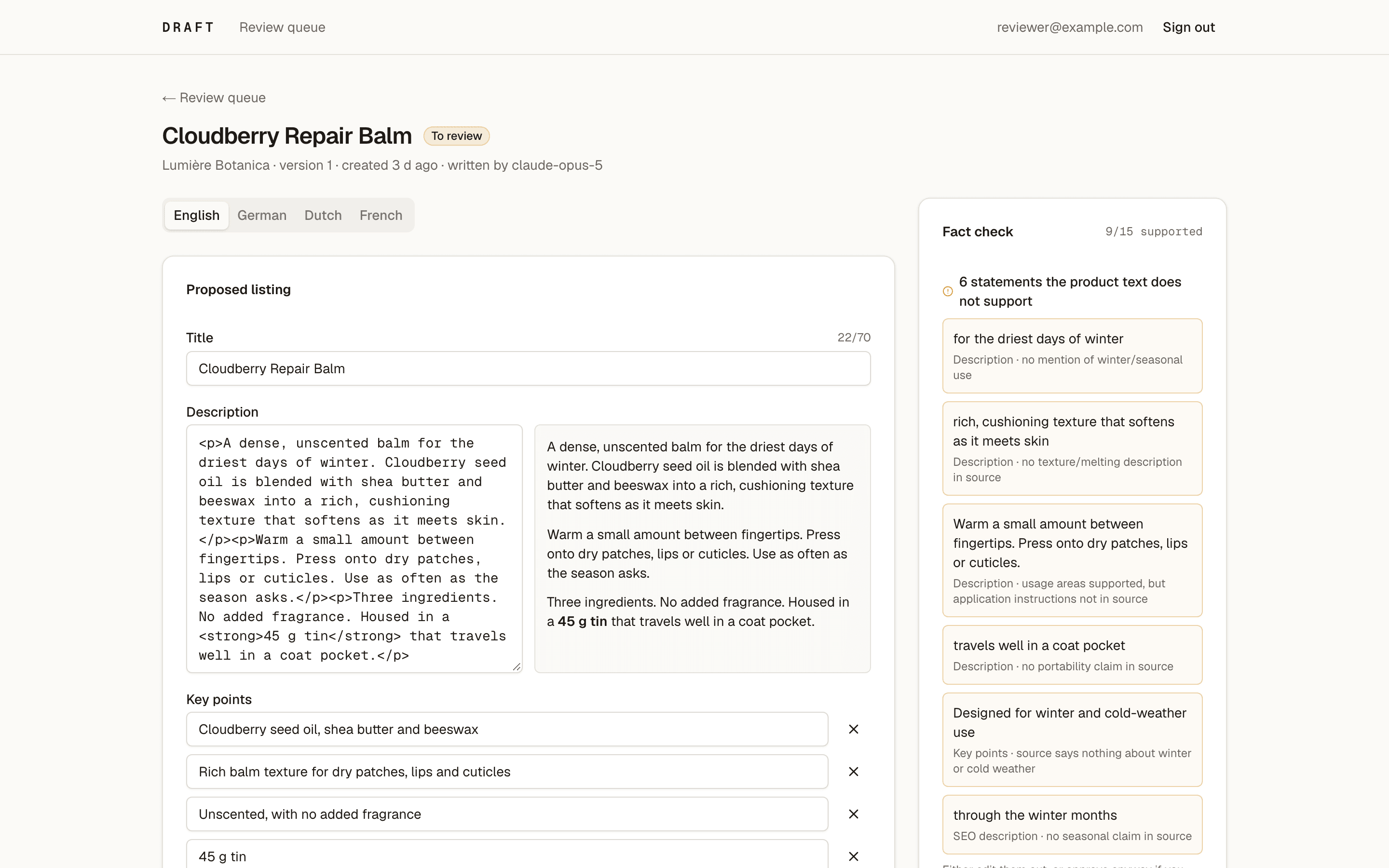The height and width of the screenshot is (868, 1389).
Task: Click the 'To review' status badge
Action: click(x=456, y=136)
